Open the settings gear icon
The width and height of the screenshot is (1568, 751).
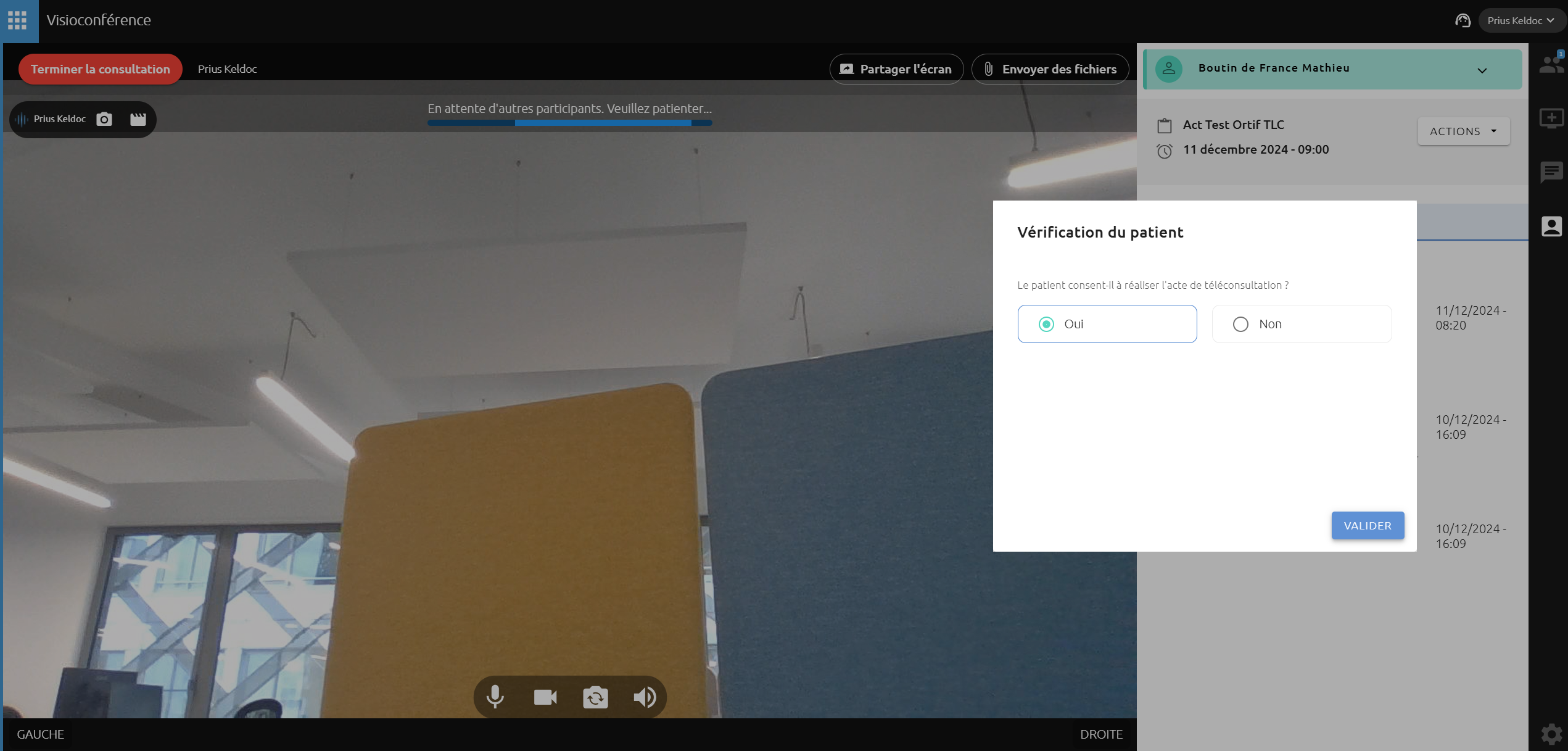(1551, 734)
